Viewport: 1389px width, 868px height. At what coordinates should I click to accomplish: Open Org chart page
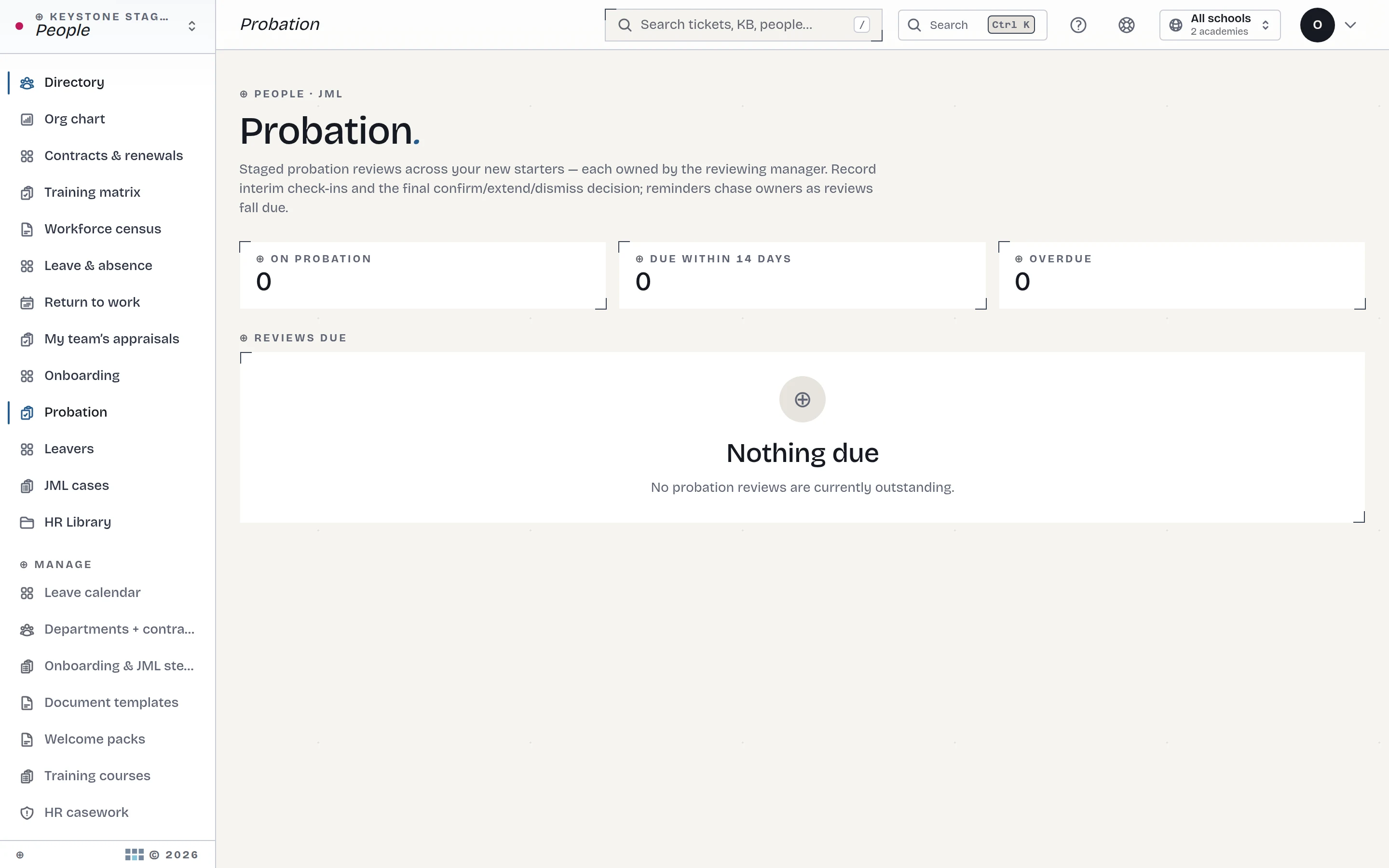click(108, 120)
